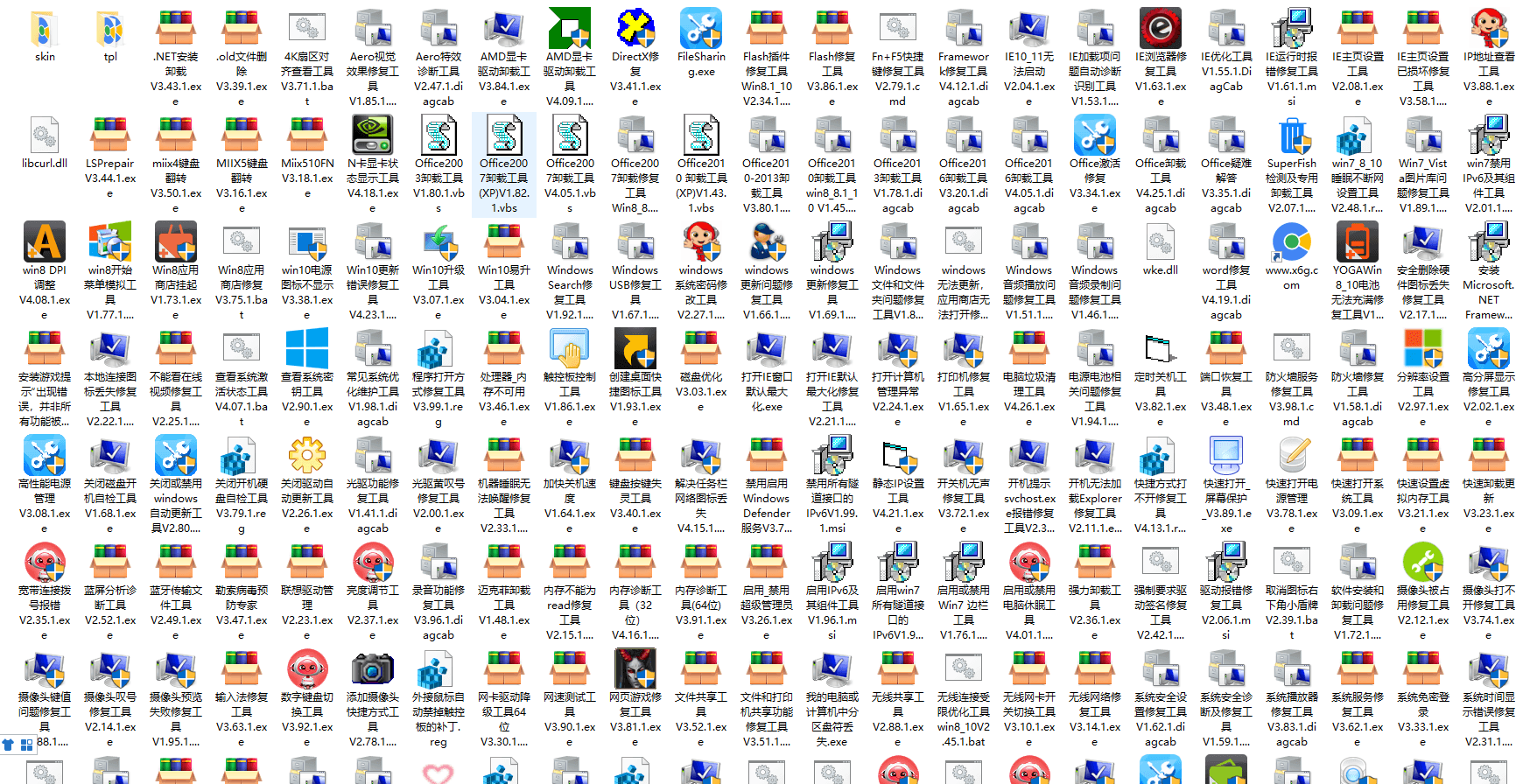Select the Office激活修复 icon
This screenshot has height=784, width=1523.
pyautogui.click(x=1095, y=136)
